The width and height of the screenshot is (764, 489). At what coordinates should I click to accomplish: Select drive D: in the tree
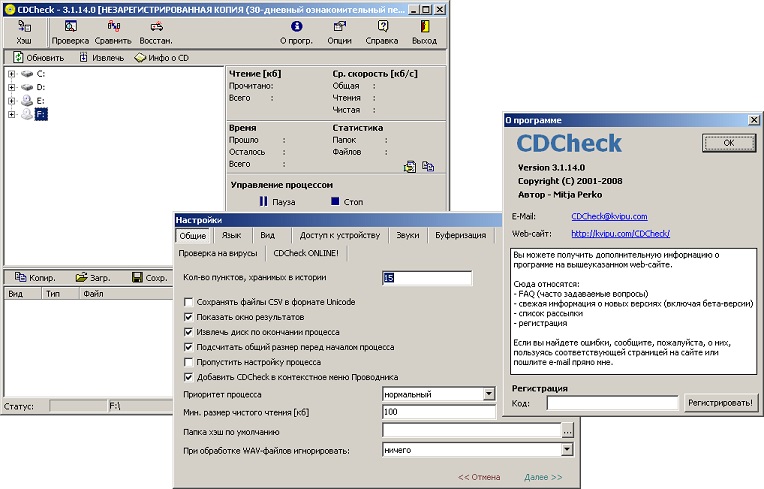click(x=40, y=87)
